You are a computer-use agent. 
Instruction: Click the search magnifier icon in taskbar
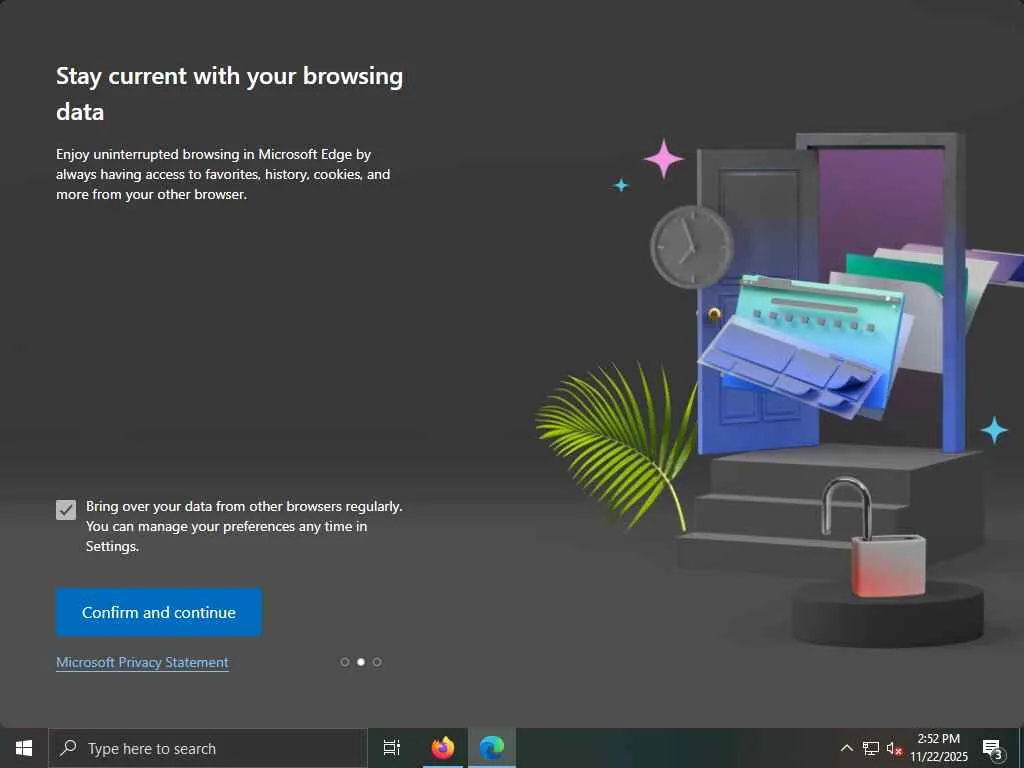(68, 748)
